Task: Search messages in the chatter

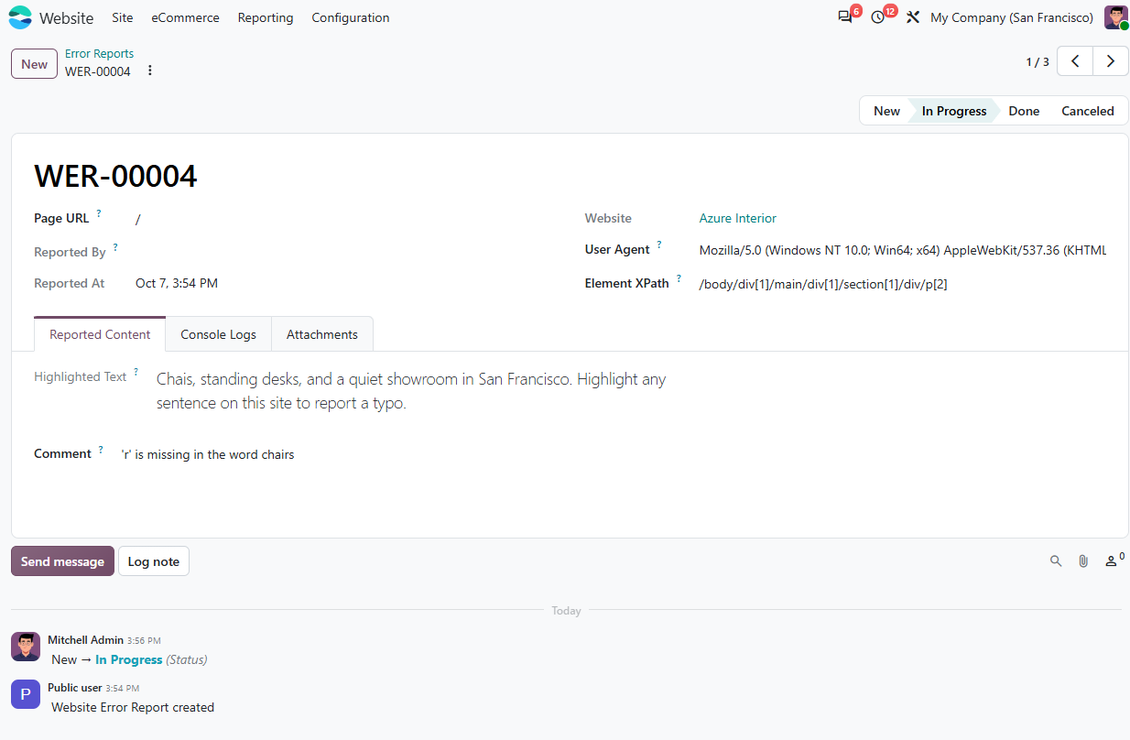Action: pyautogui.click(x=1055, y=561)
